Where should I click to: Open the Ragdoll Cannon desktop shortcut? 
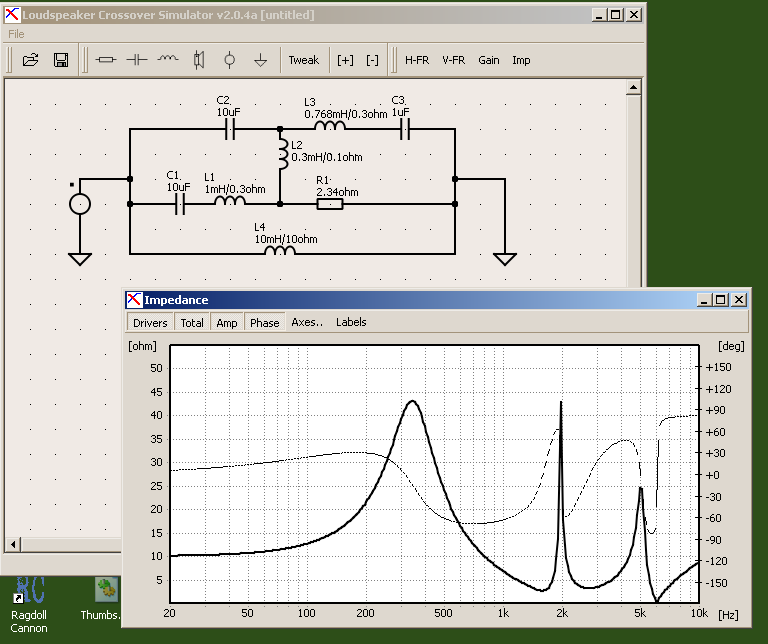pos(28,606)
